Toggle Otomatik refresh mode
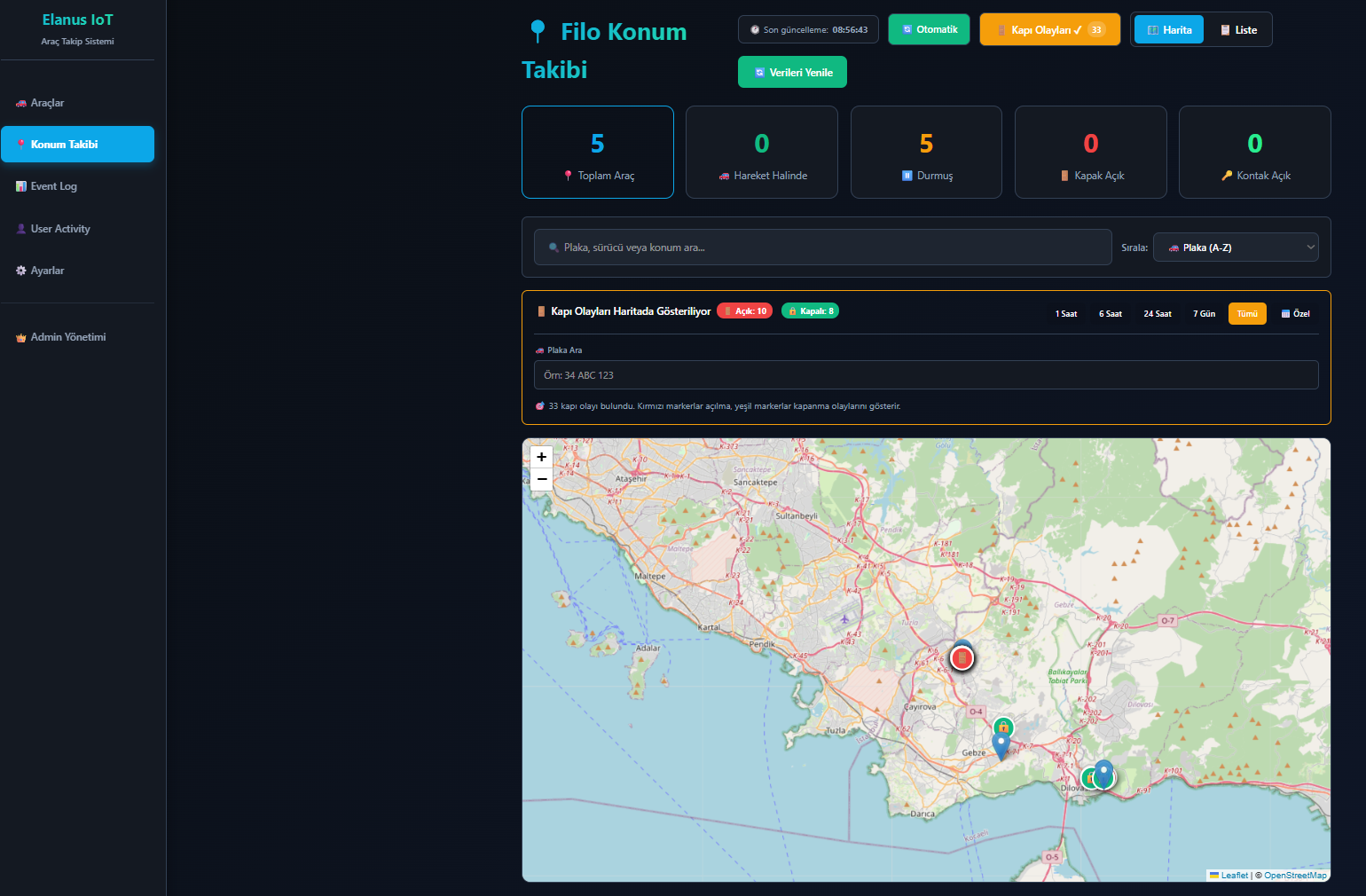1366x896 pixels. point(929,28)
